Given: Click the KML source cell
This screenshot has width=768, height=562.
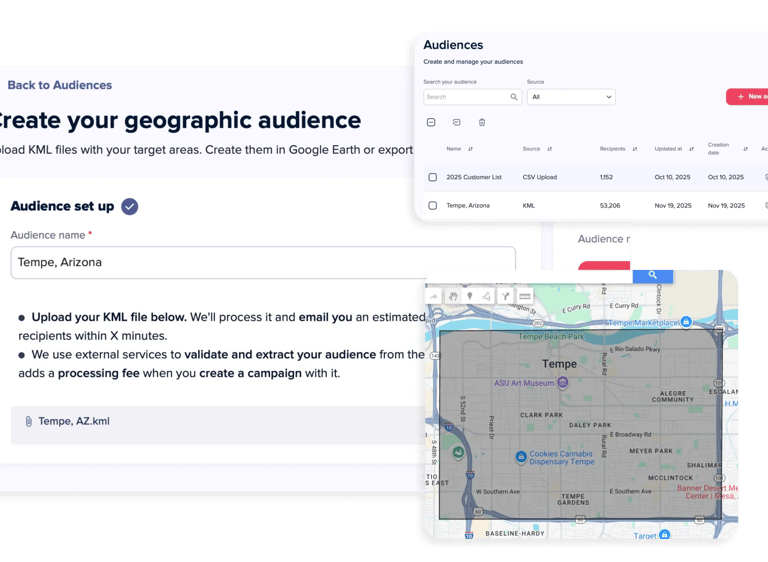Looking at the screenshot, I should coord(528,206).
